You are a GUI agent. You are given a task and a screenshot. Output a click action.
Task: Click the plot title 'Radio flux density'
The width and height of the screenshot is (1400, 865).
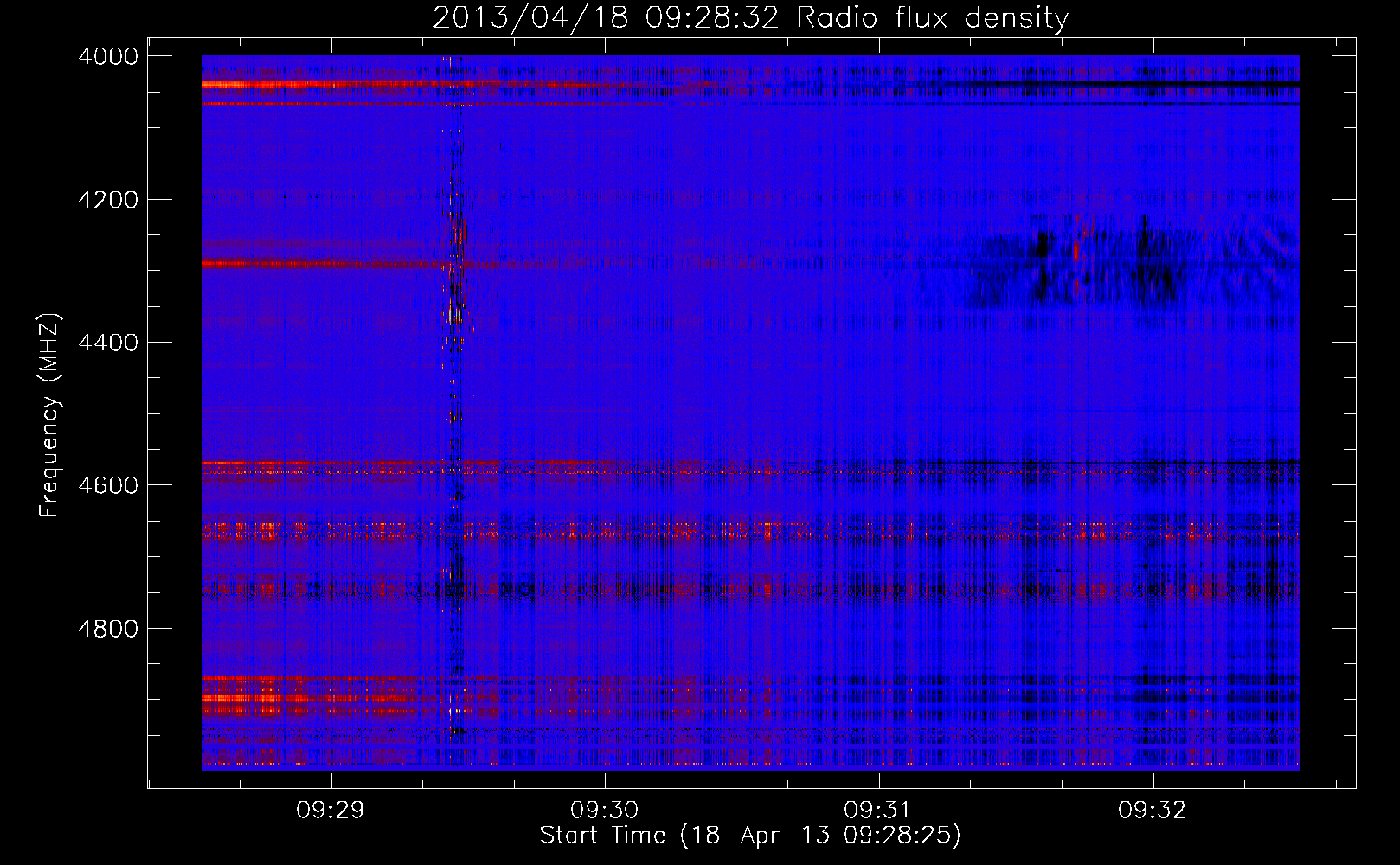coord(932,18)
